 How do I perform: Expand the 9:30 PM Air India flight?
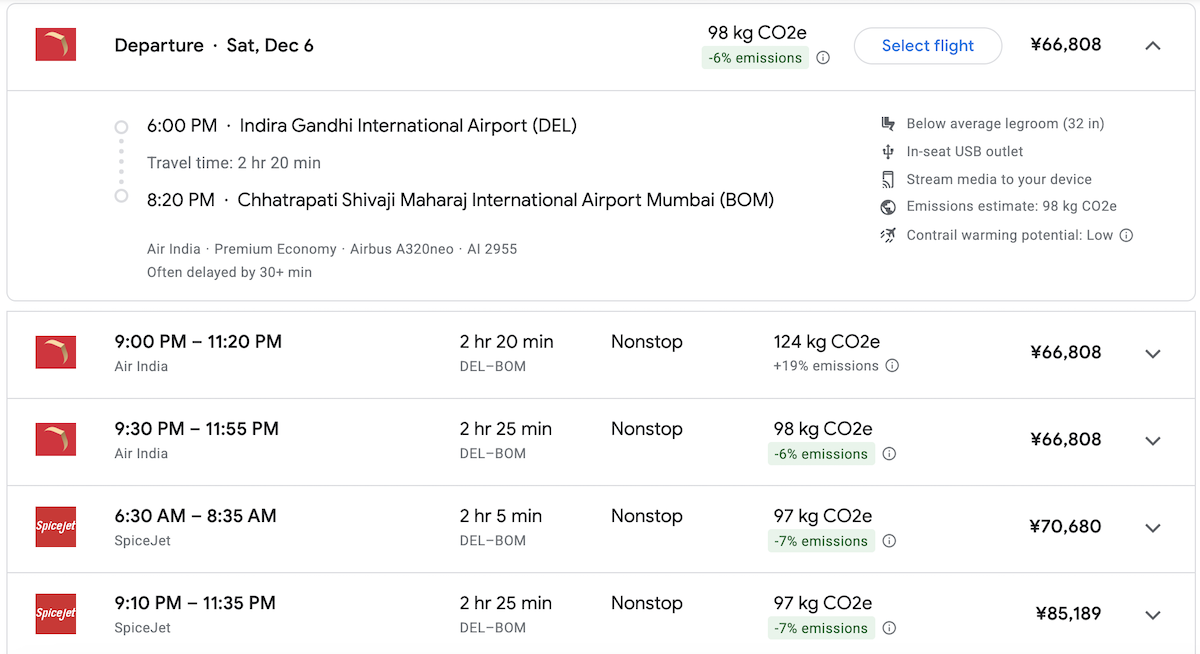(1152, 441)
